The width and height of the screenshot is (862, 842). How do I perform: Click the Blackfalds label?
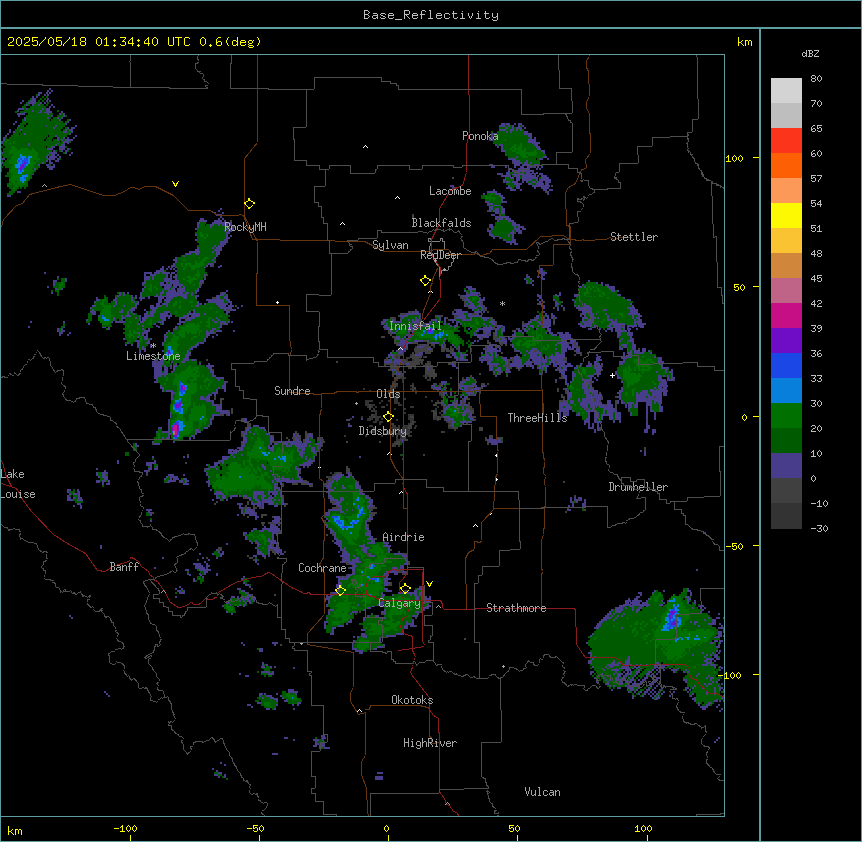tap(441, 223)
